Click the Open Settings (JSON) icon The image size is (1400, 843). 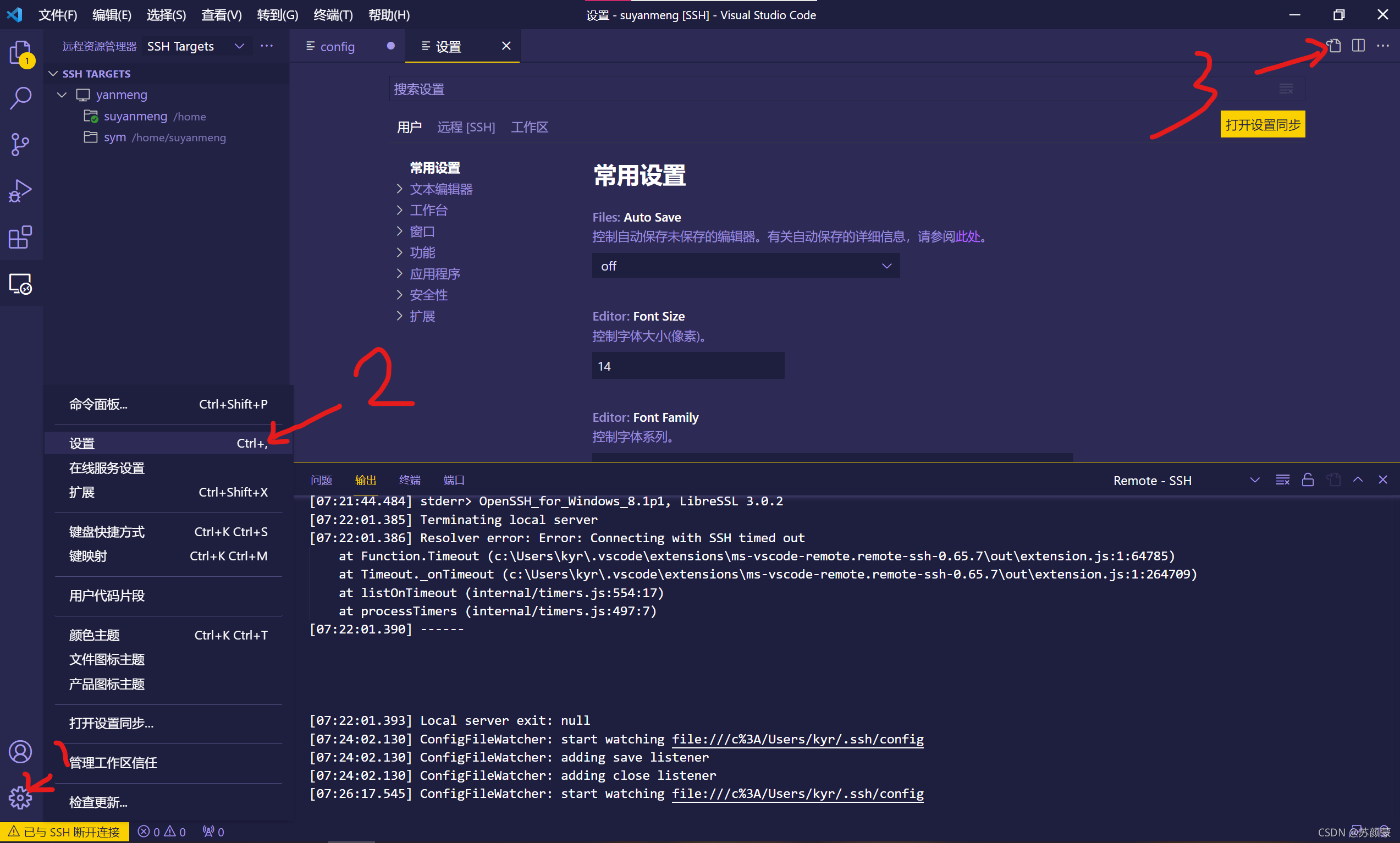[1334, 46]
